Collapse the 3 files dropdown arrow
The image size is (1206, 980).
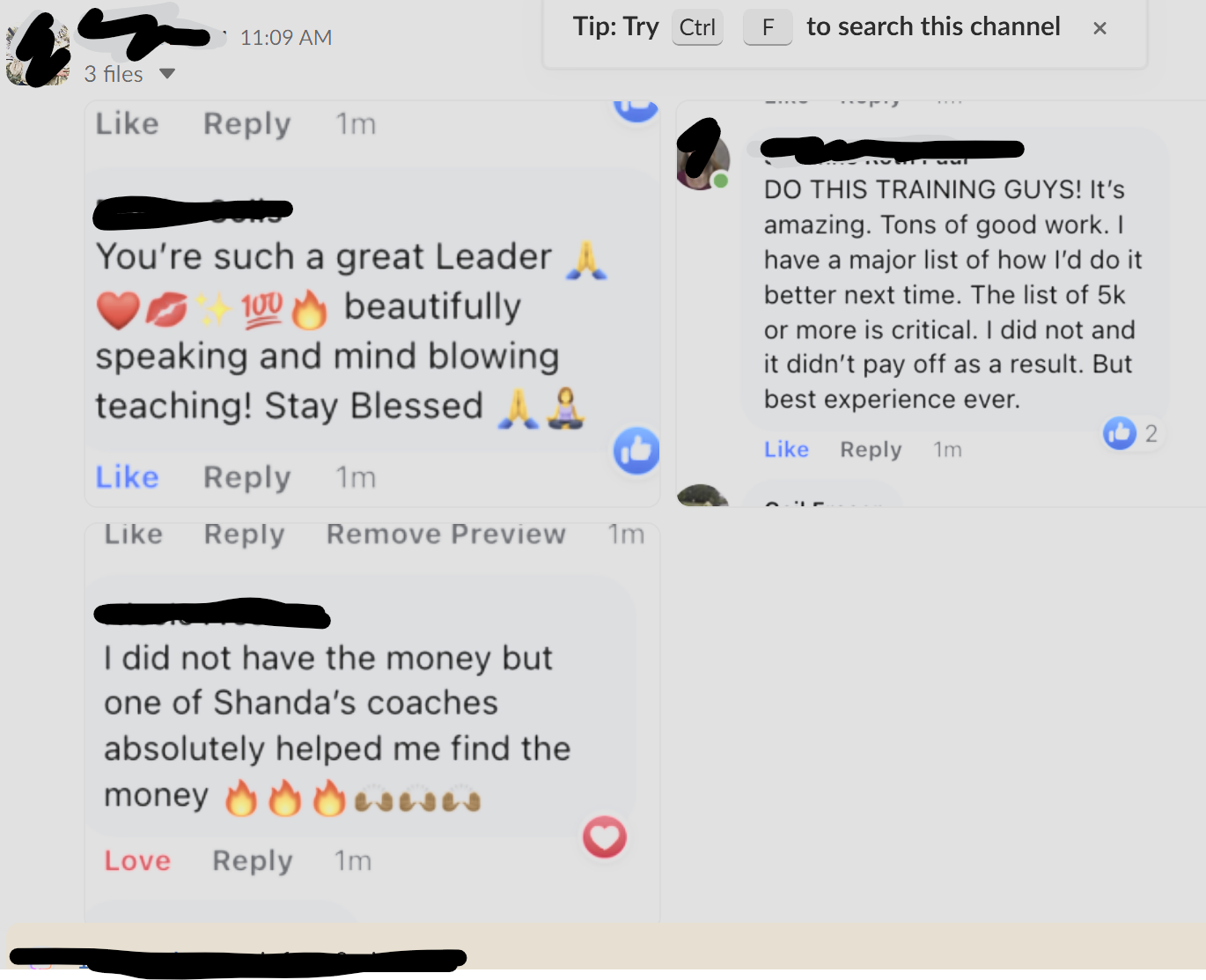[x=167, y=74]
